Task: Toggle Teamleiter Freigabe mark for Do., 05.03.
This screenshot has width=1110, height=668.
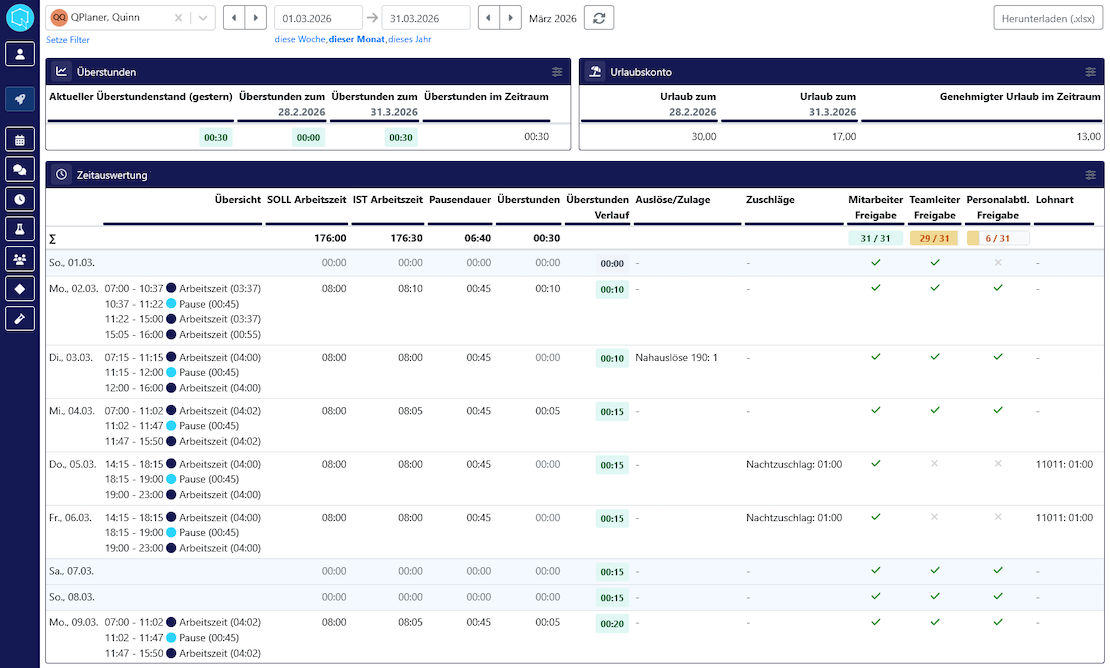Action: pyautogui.click(x=934, y=463)
